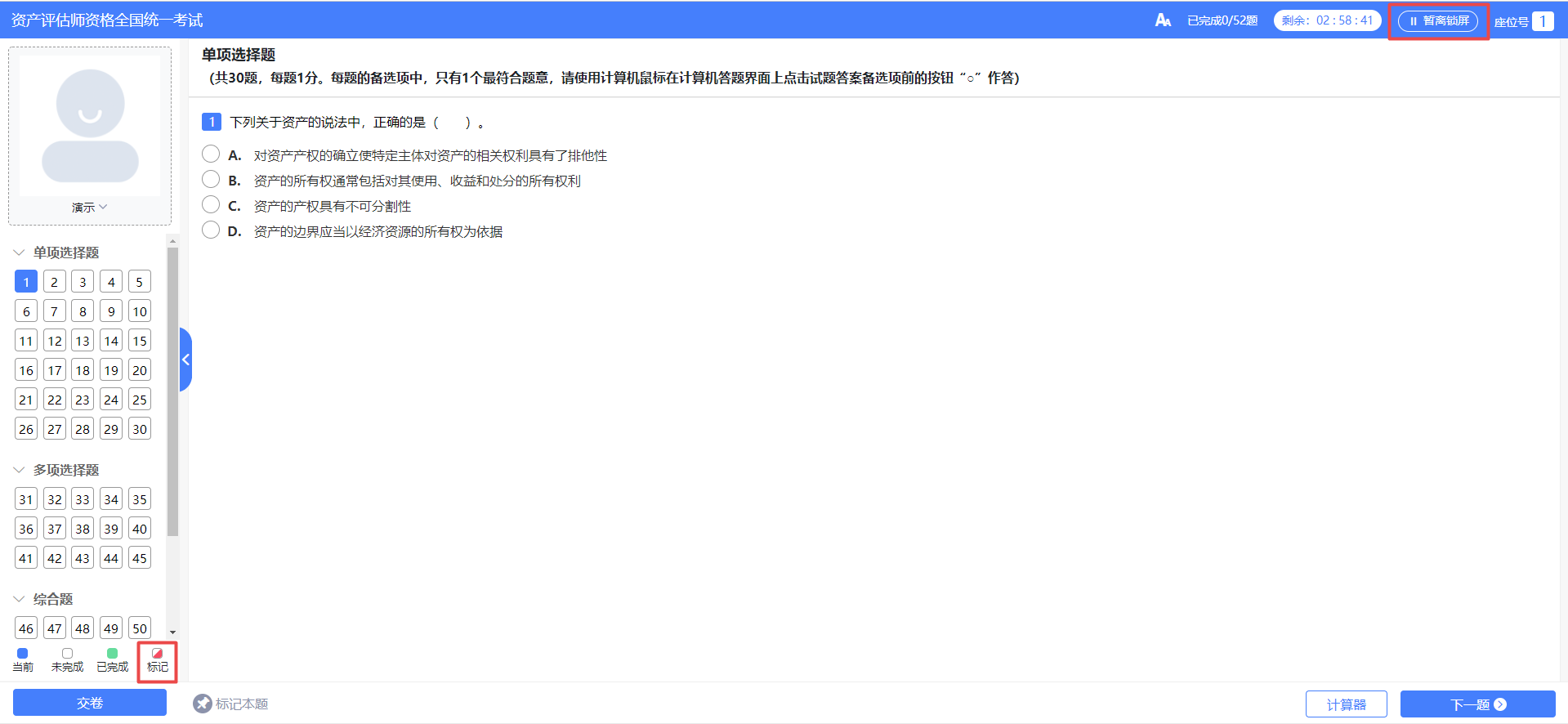
Task: Collapse the sidebar with the blue arrow handle
Action: (x=185, y=360)
